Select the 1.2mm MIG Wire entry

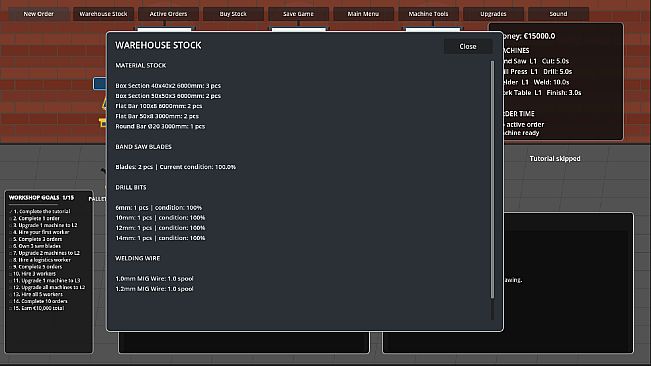click(x=154, y=289)
